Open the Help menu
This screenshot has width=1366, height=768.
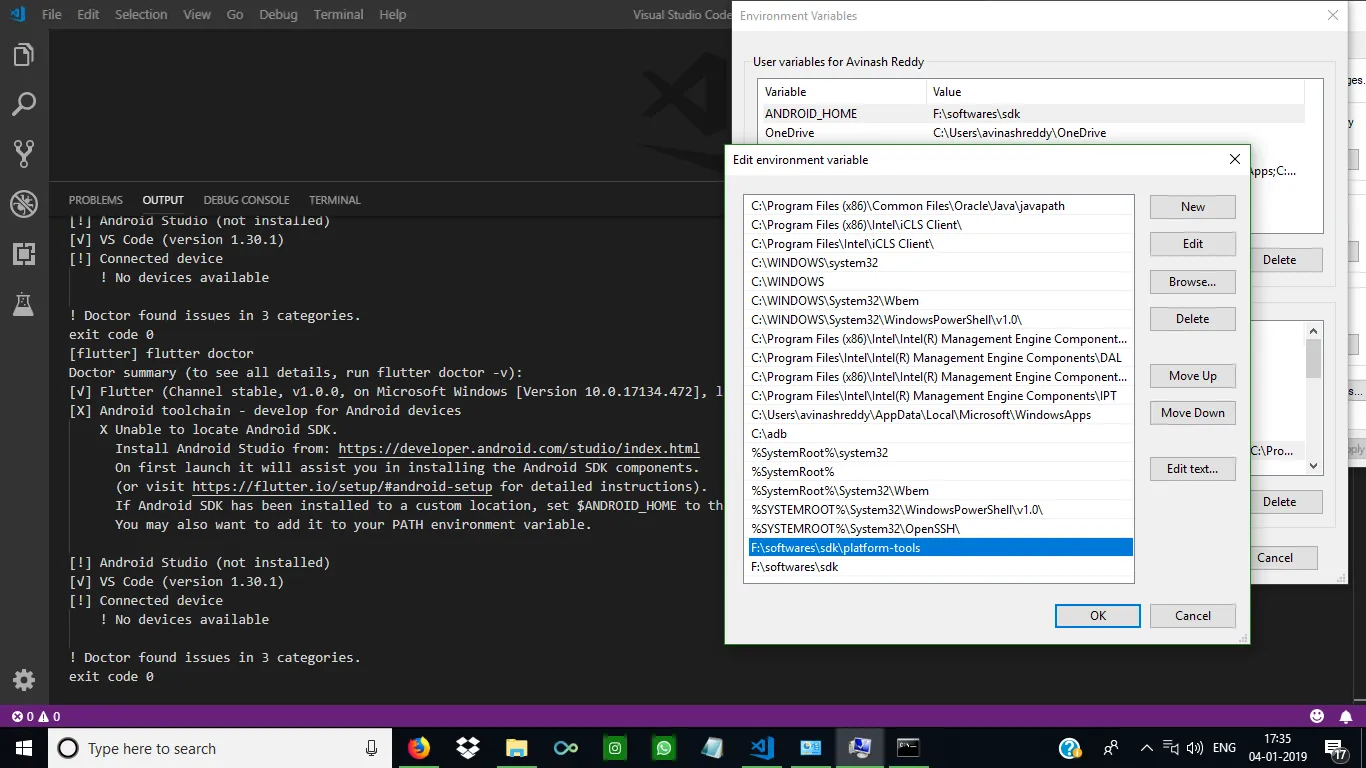(x=393, y=15)
